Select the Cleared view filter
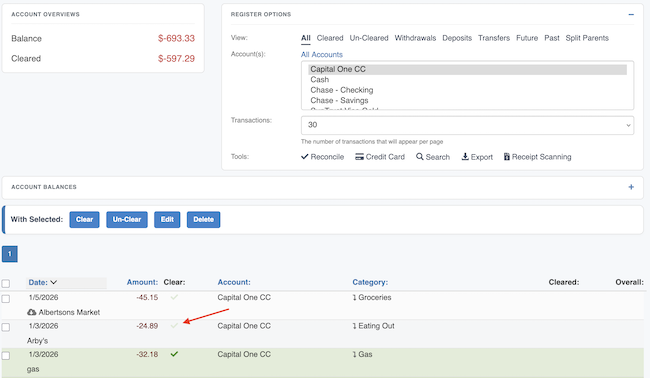This screenshot has height=378, width=650. point(330,38)
